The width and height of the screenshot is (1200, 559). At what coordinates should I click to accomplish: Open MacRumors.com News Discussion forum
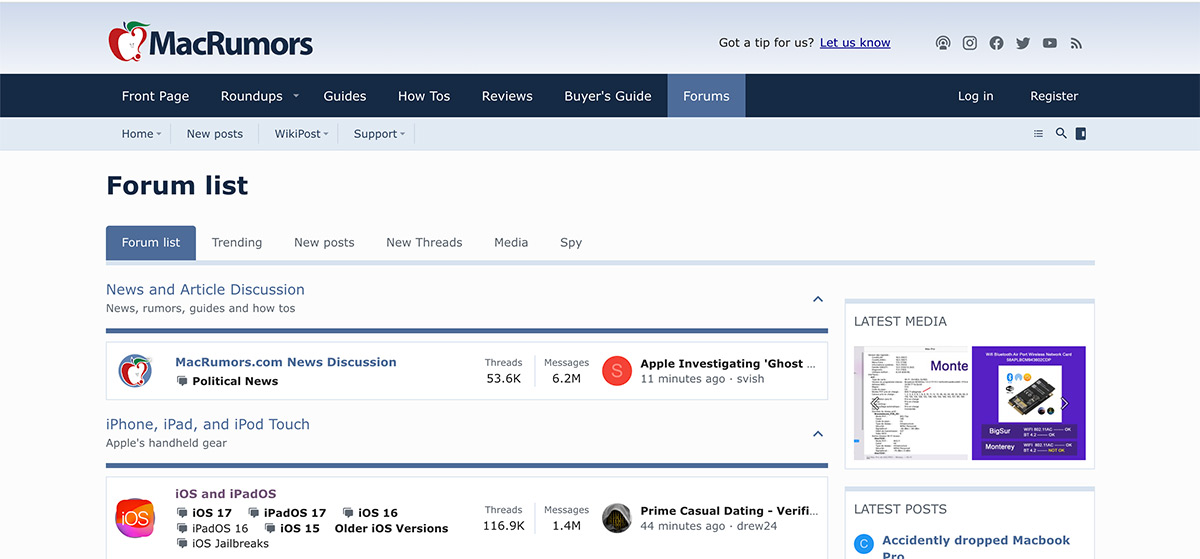point(286,362)
